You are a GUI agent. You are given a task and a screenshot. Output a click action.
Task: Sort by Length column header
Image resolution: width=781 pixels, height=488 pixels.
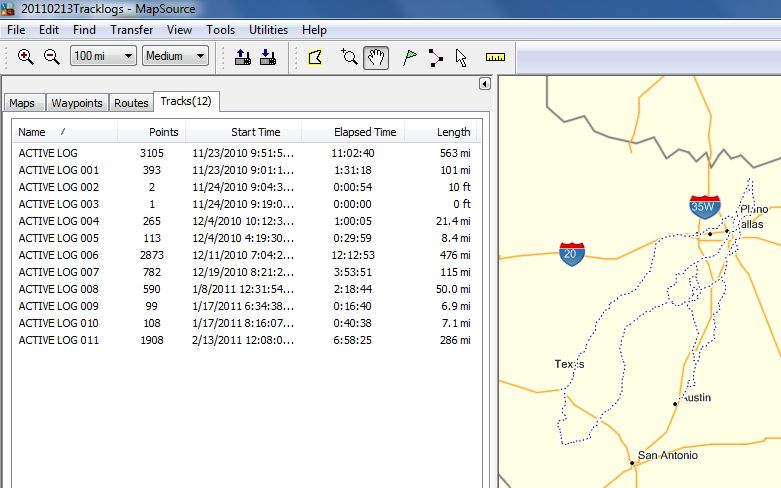(440, 132)
